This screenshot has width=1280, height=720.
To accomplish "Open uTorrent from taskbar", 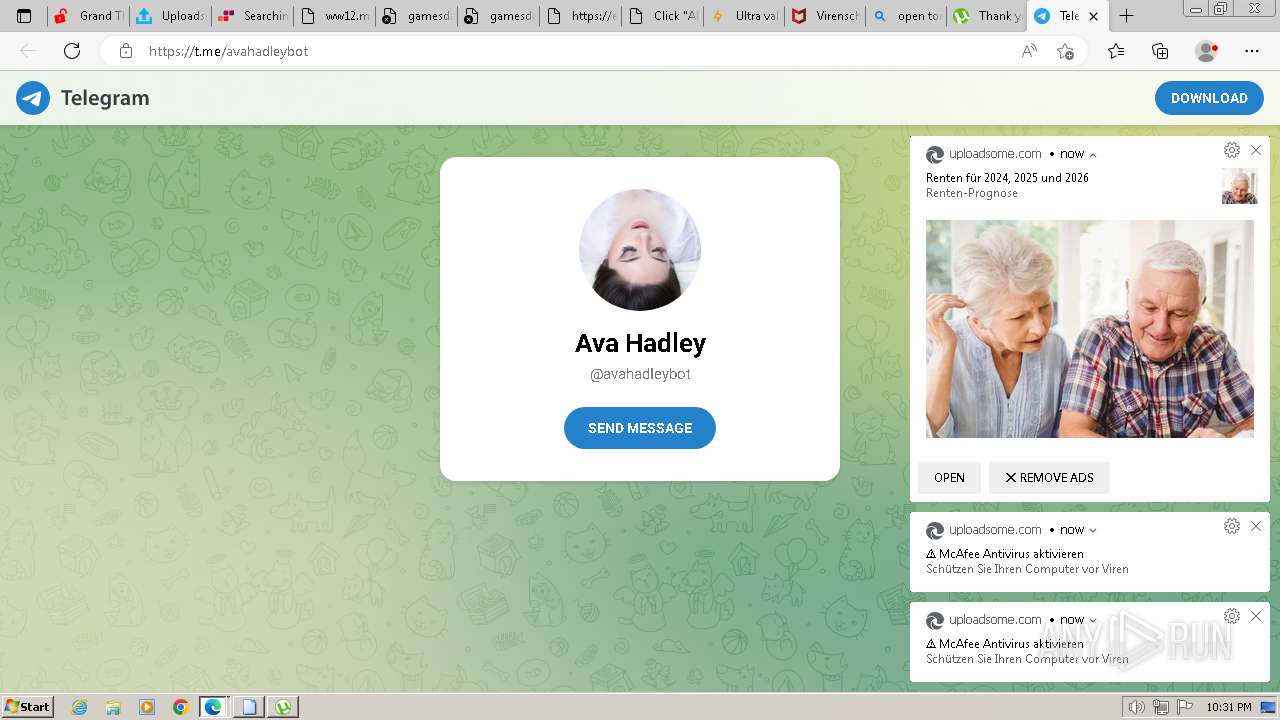I will coord(284,707).
